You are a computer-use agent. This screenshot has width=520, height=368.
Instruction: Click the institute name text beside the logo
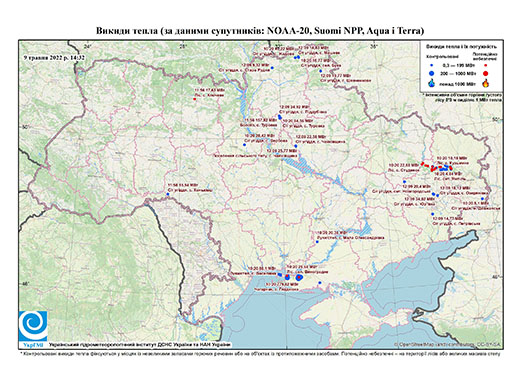coord(139,345)
